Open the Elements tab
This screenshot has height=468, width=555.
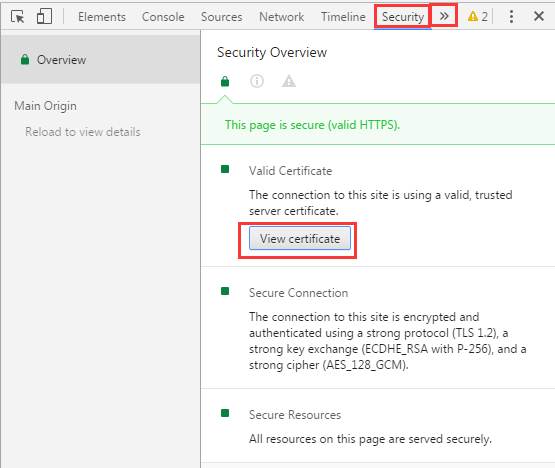coord(102,17)
